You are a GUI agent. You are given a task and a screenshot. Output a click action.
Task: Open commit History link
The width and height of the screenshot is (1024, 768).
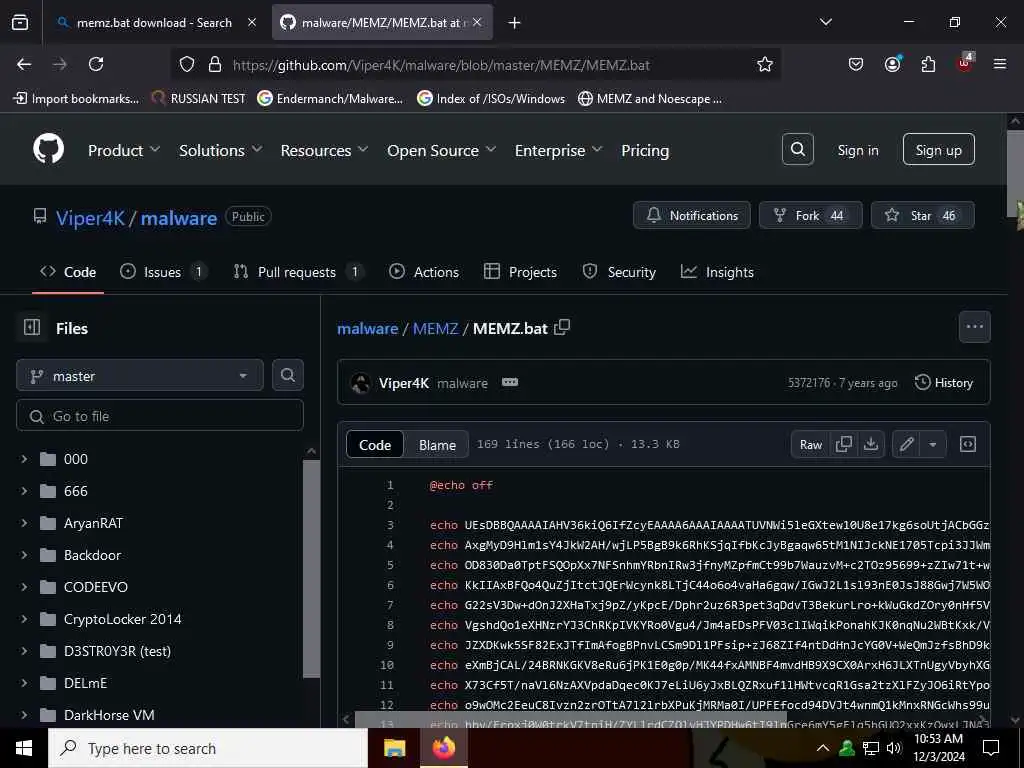tap(944, 383)
